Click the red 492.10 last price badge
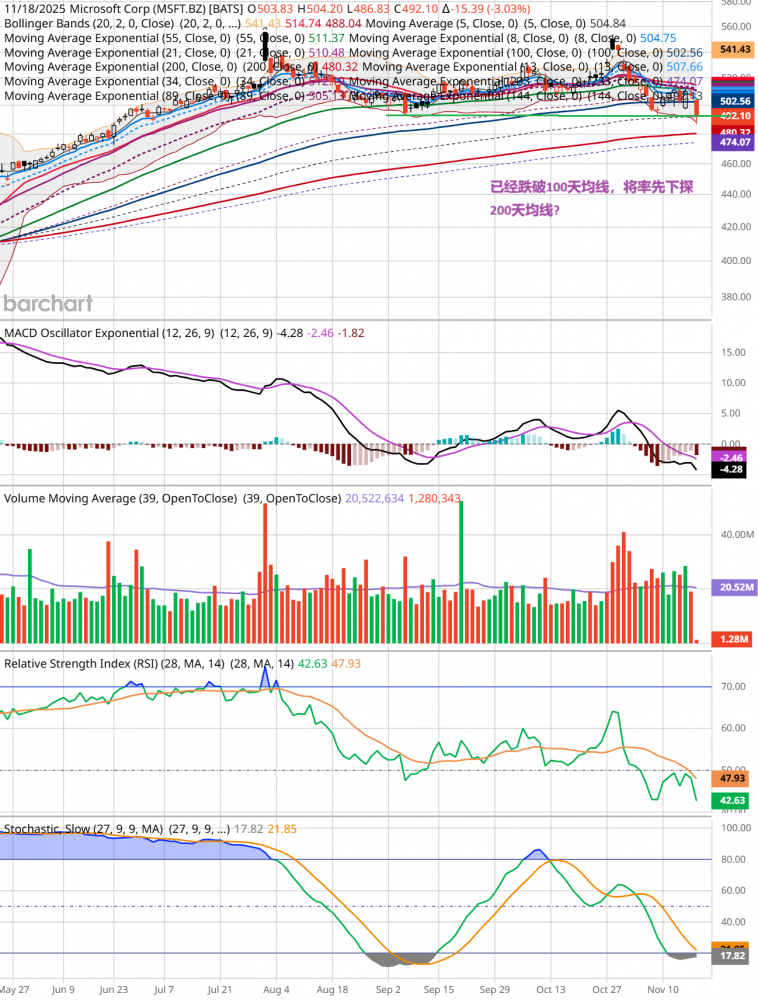The width and height of the screenshot is (758, 1000). coord(734,116)
